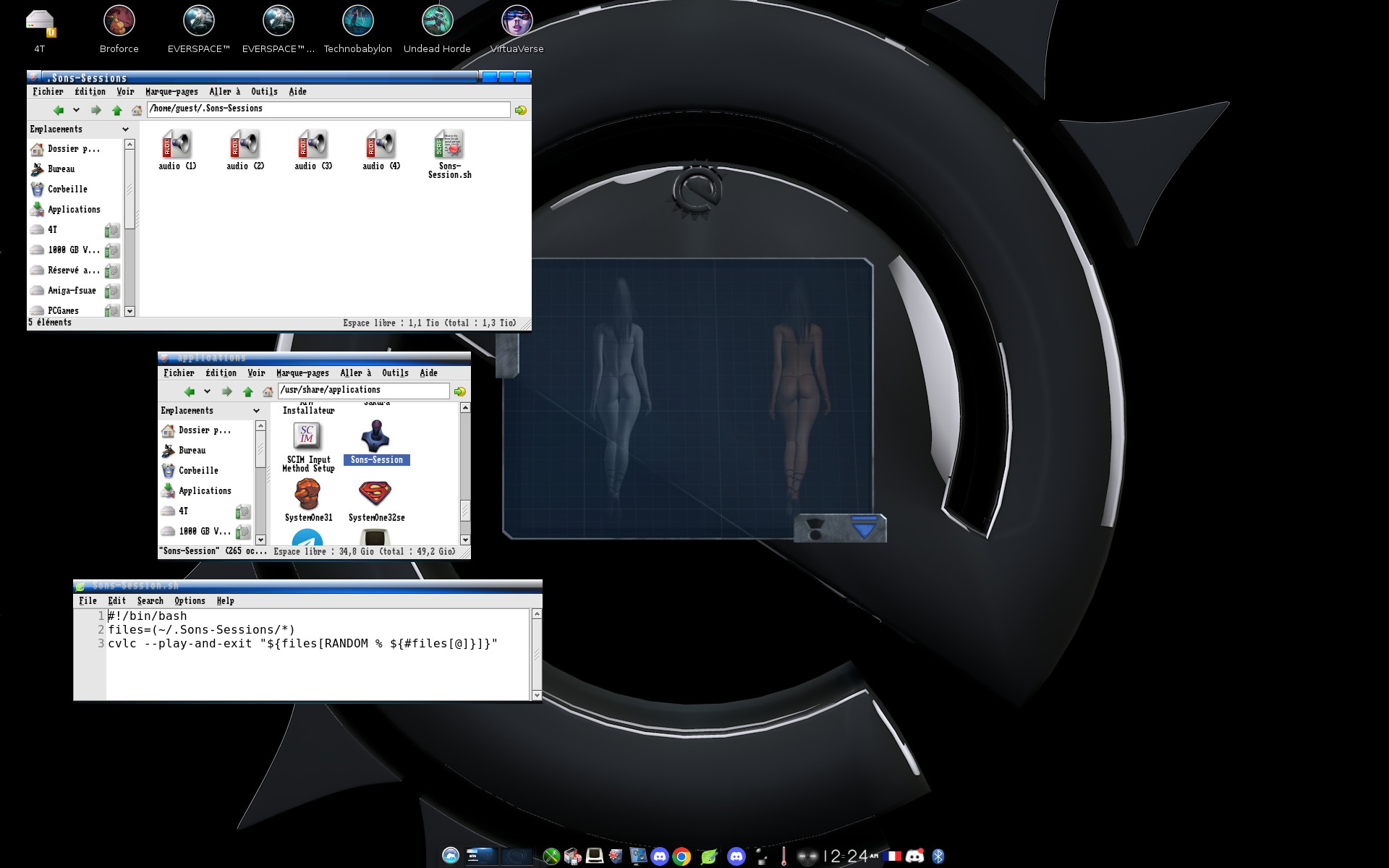Viewport: 1389px width, 868px height.
Task: Open File menu in text editor
Action: [88, 601]
